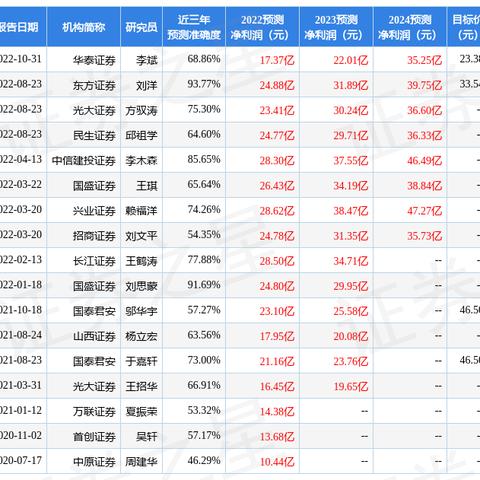The height and width of the screenshot is (480, 480).
Task: Click 2024 forecast value 36.33亿
Action: (x=425, y=136)
